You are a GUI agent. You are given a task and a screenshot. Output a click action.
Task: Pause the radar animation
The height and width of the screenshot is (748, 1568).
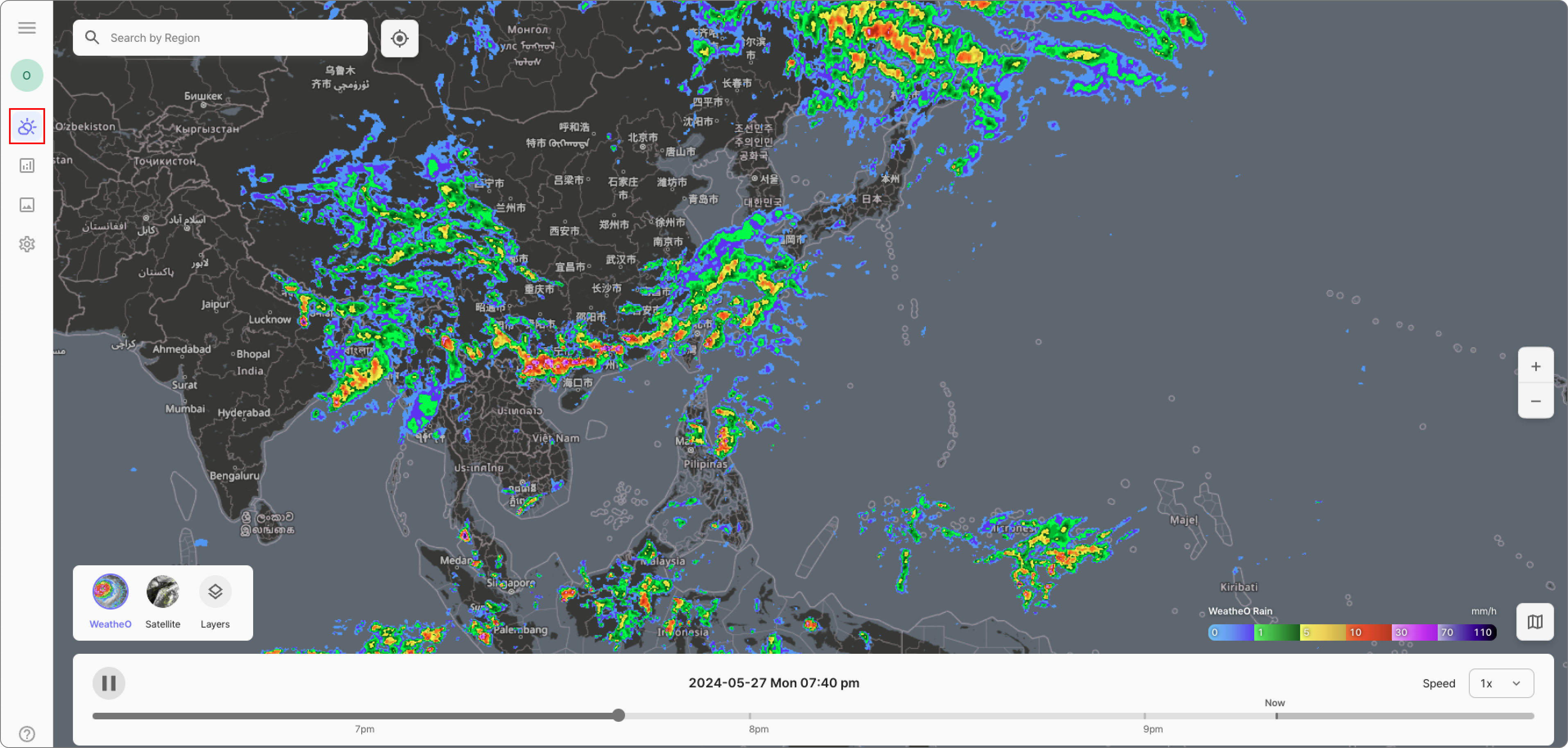point(109,683)
